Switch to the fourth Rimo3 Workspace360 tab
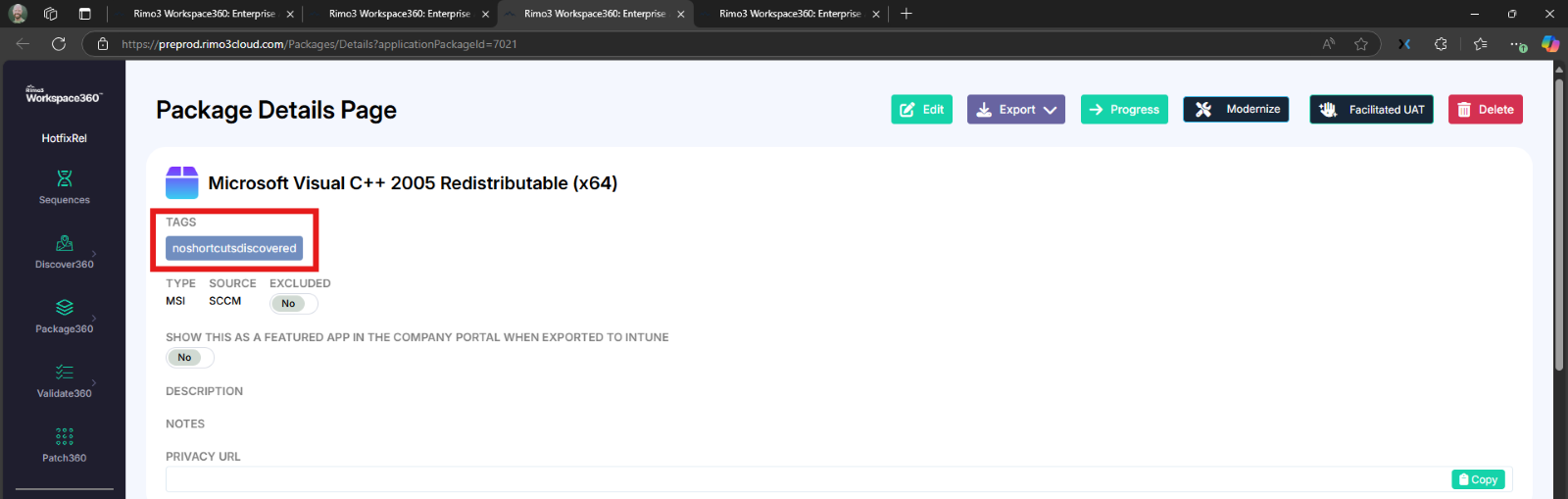1568x499 pixels. coord(789,14)
